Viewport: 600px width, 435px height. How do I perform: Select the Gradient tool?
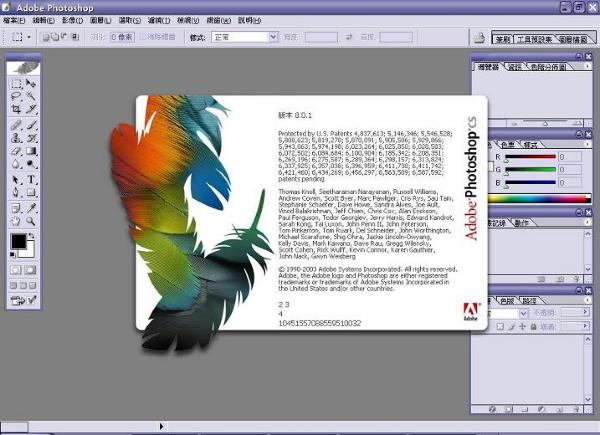click(31, 151)
